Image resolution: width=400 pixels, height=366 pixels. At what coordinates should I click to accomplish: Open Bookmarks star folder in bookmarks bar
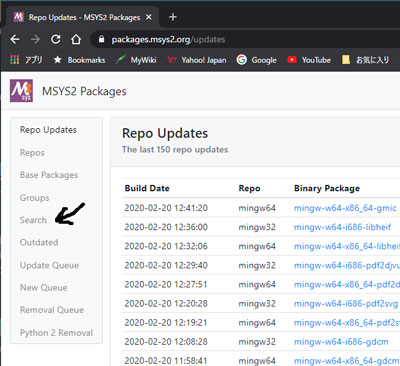point(79,60)
